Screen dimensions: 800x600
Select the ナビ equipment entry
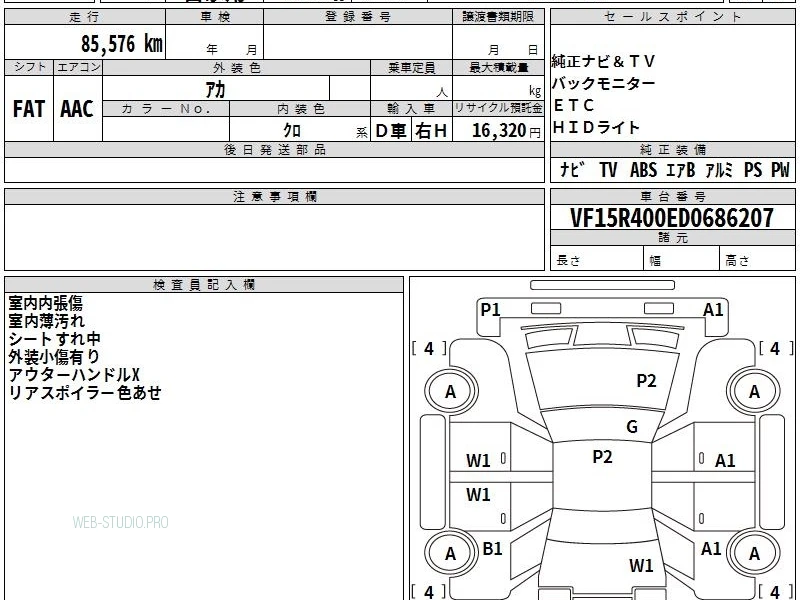571,169
